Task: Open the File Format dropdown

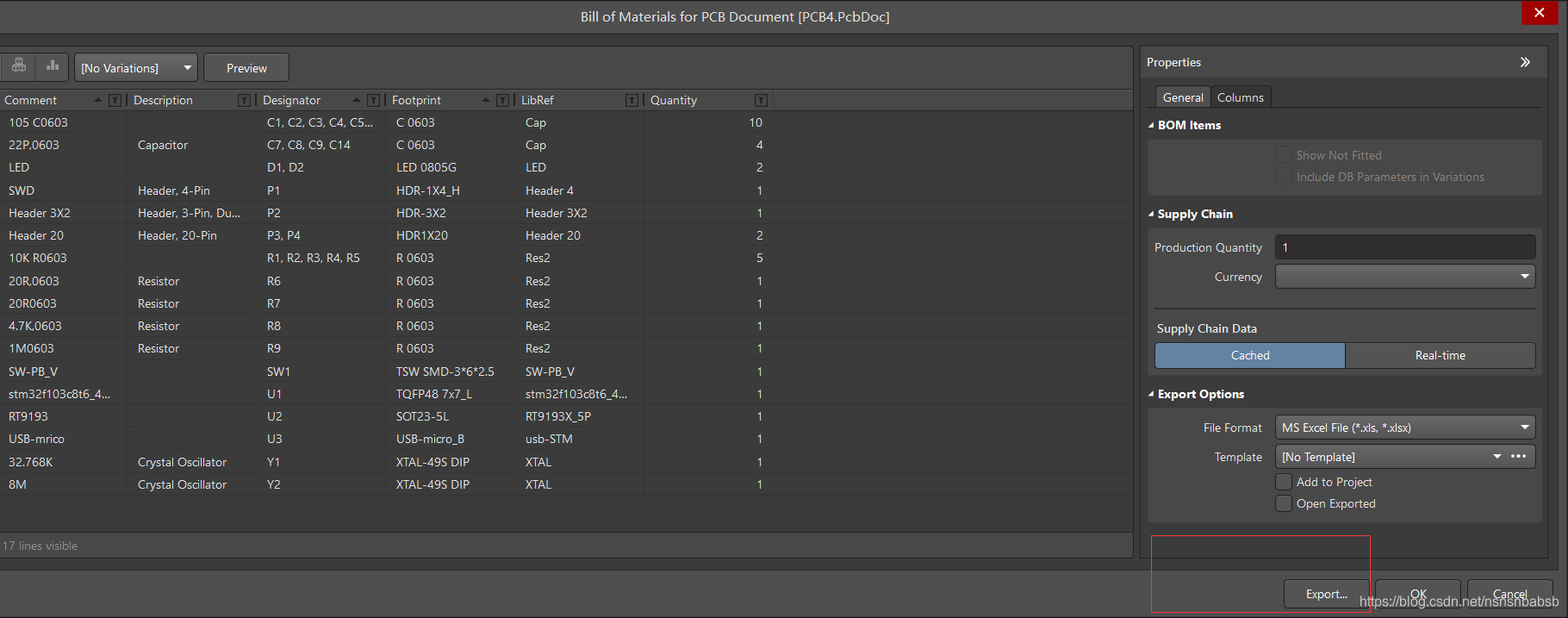Action: click(1405, 428)
